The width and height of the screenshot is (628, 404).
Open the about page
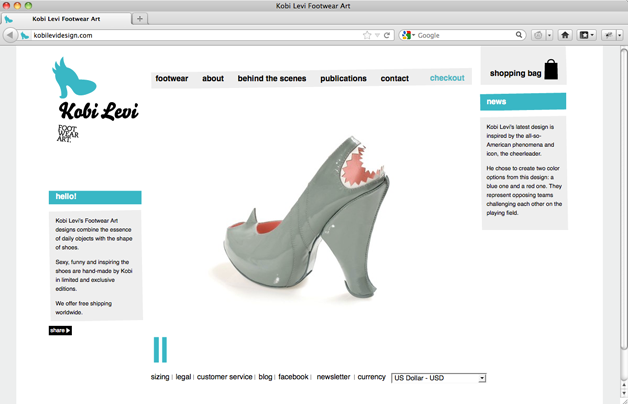tap(213, 78)
